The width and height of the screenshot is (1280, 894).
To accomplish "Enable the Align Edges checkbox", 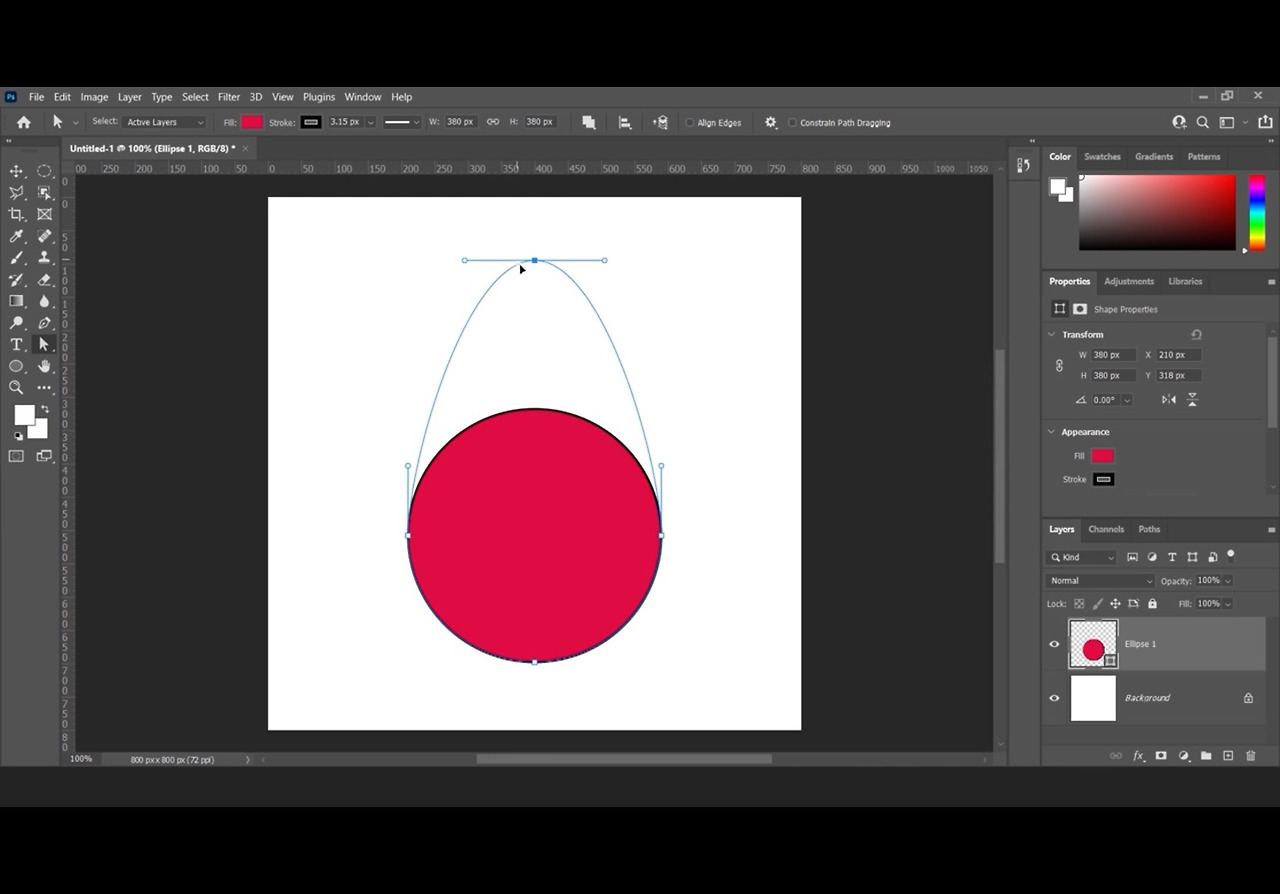I will [x=690, y=123].
